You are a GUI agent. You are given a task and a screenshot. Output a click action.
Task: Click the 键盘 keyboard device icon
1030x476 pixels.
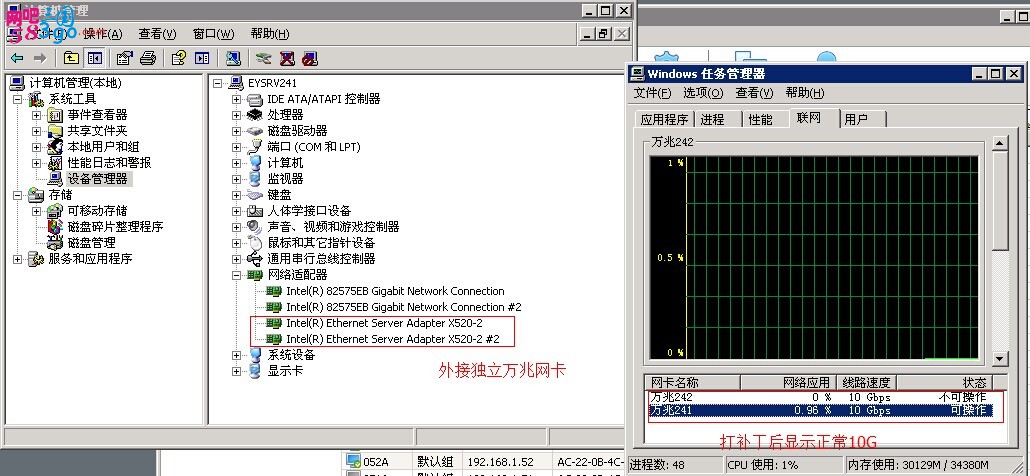pyautogui.click(x=255, y=195)
